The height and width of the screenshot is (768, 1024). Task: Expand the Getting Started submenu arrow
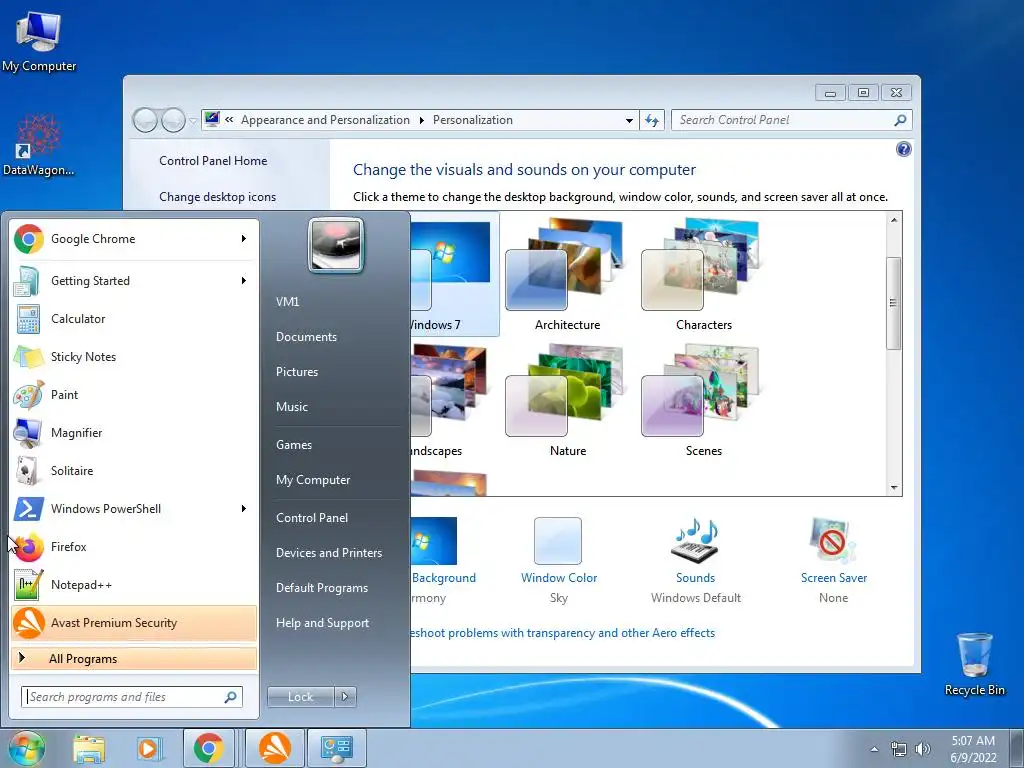[244, 281]
